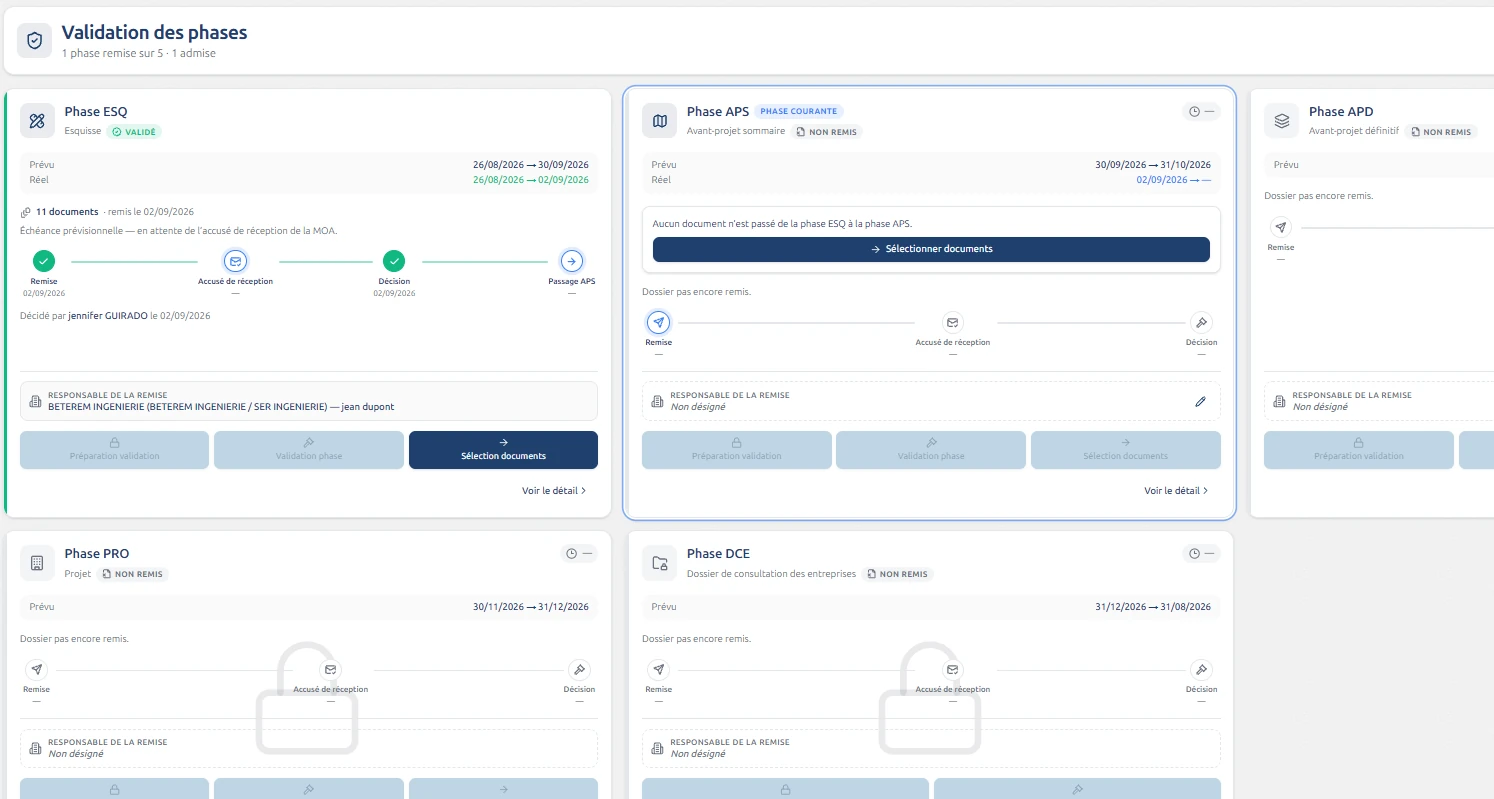The width and height of the screenshot is (1494, 799).
Task: Click the ESQ Remise green check step
Action: (43, 261)
